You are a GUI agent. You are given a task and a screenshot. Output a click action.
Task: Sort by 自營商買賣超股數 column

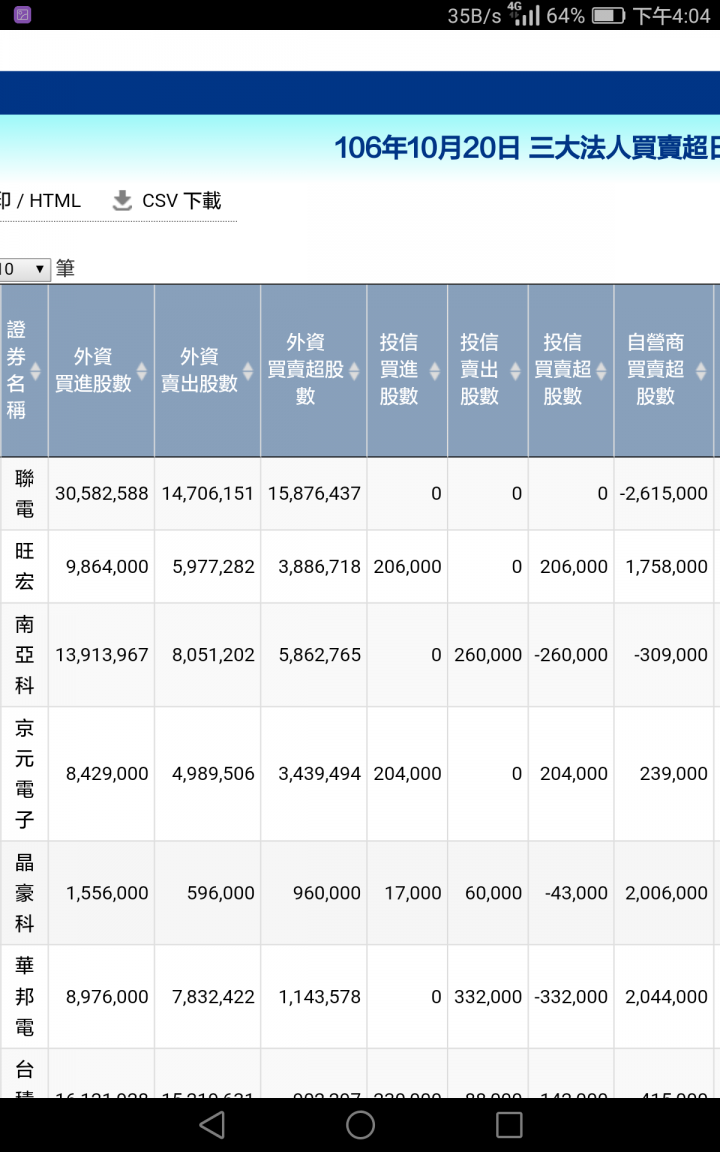[x=664, y=370]
